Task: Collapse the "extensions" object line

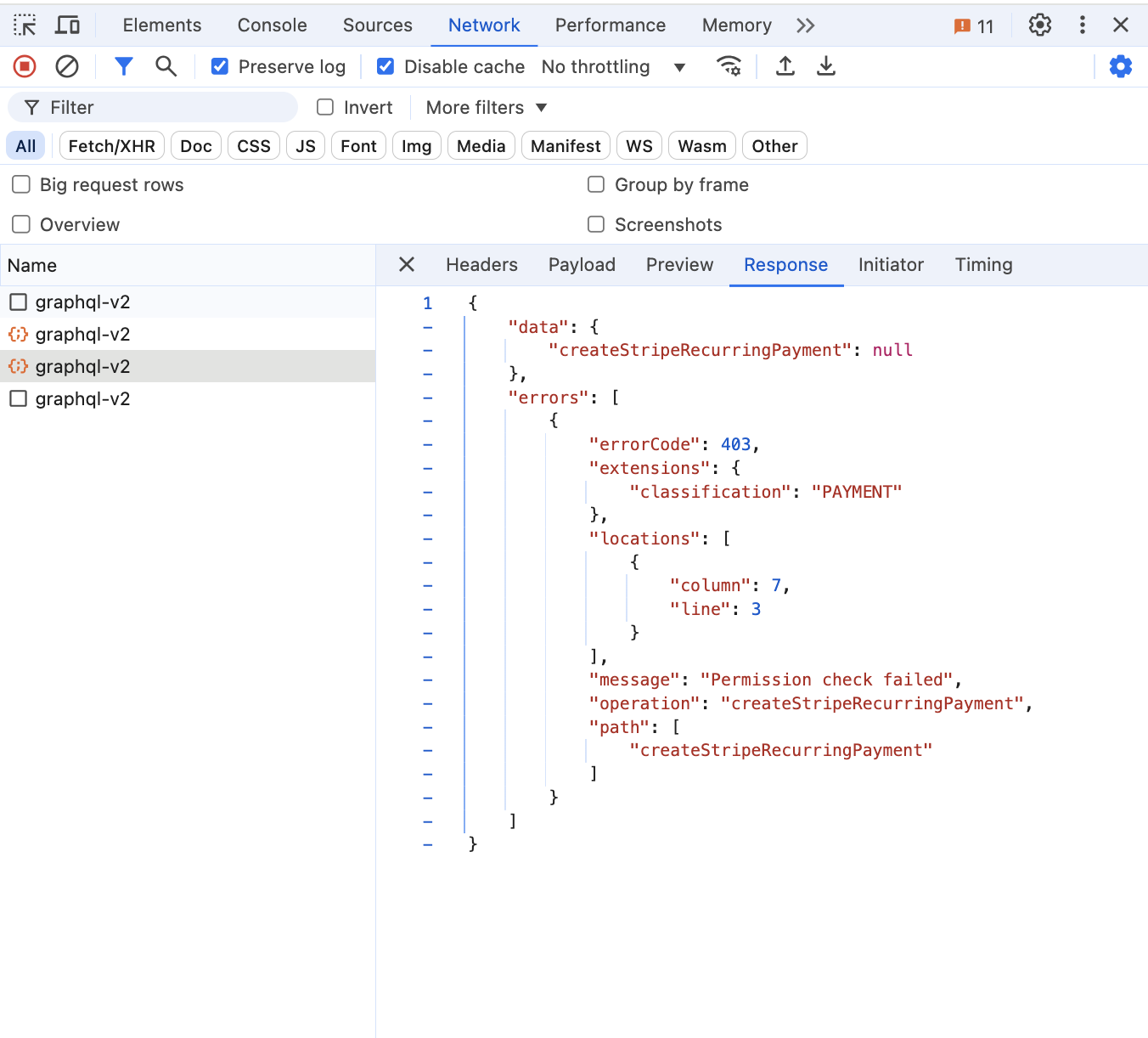Action: pyautogui.click(x=428, y=468)
